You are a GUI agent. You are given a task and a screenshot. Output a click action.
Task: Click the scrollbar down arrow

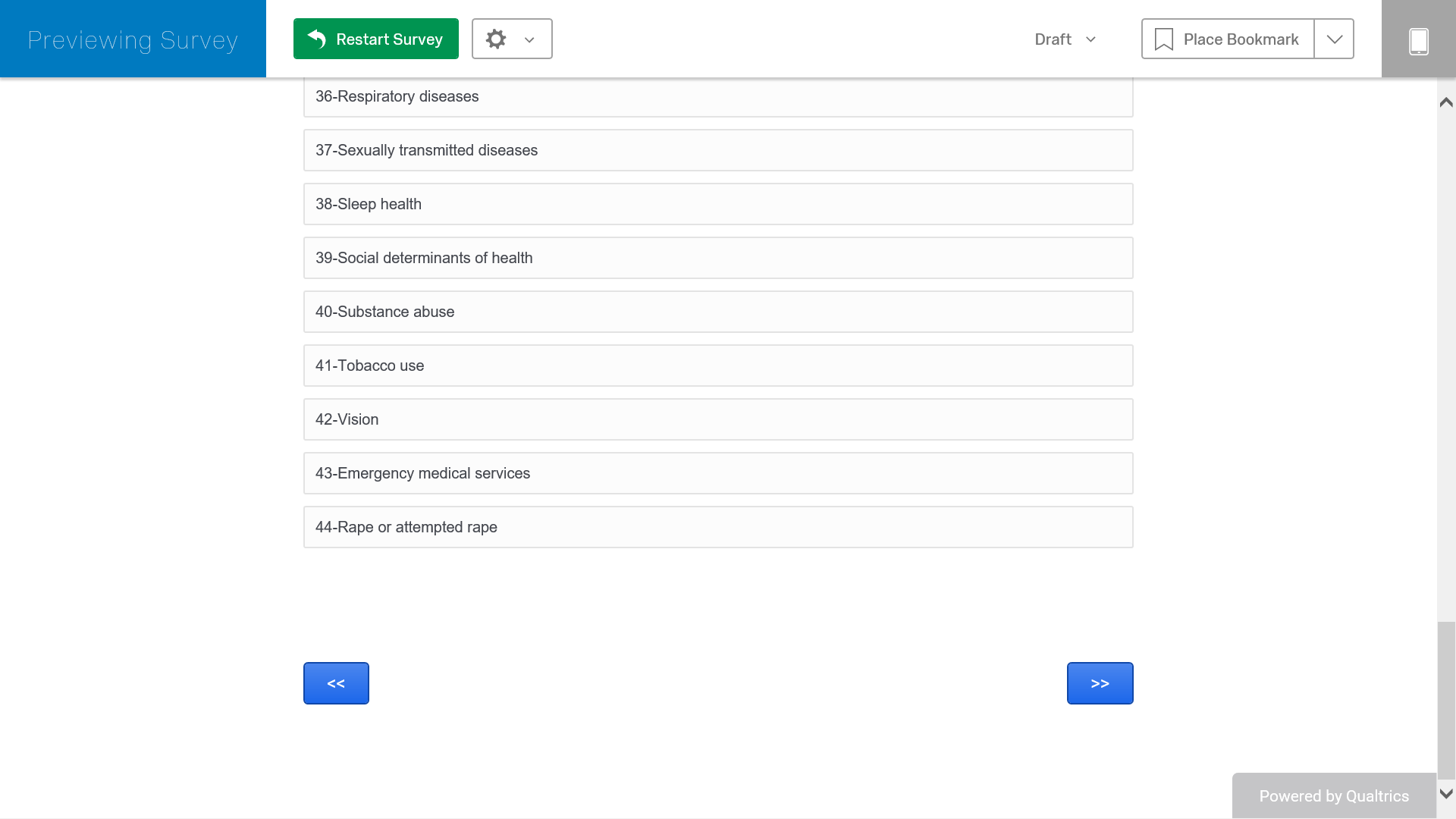pyautogui.click(x=1446, y=794)
